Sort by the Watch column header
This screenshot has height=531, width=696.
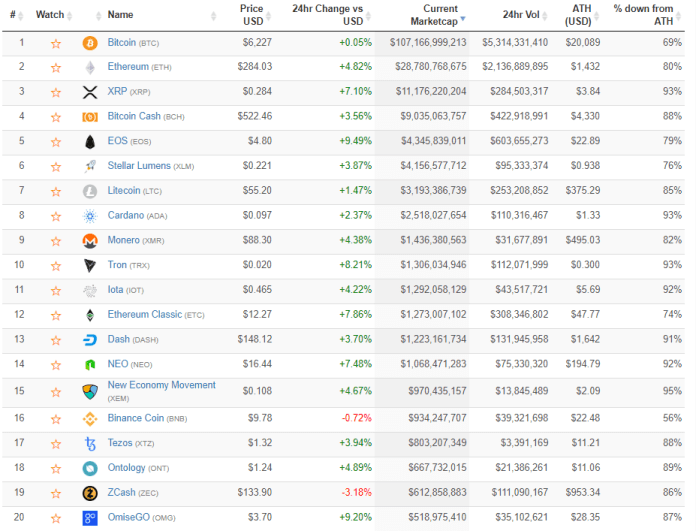pyautogui.click(x=54, y=15)
